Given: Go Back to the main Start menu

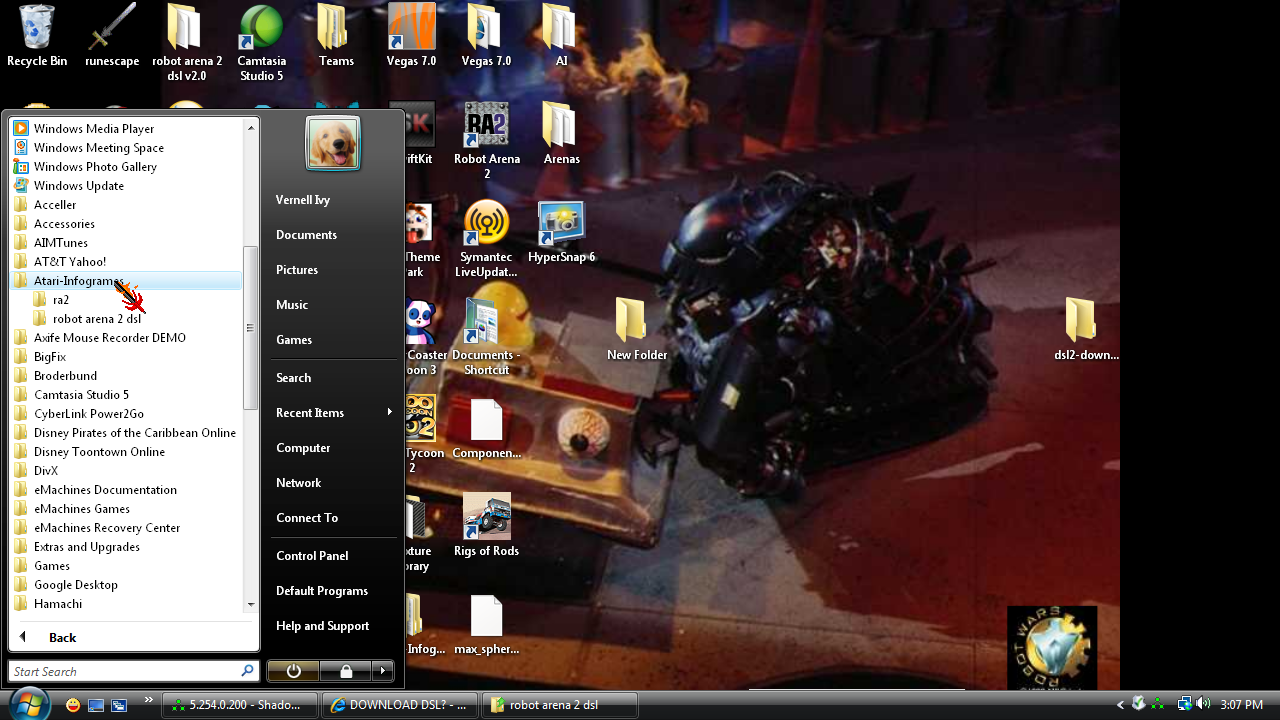Looking at the screenshot, I should click(134, 637).
